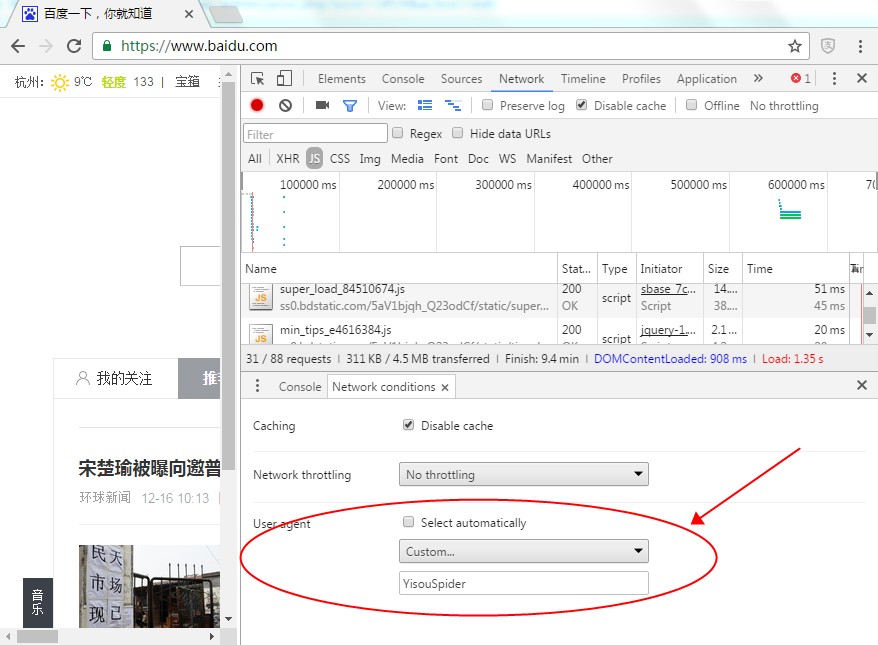Reload the page with refresh icon
Image resolution: width=878 pixels, height=645 pixels.
coord(74,46)
